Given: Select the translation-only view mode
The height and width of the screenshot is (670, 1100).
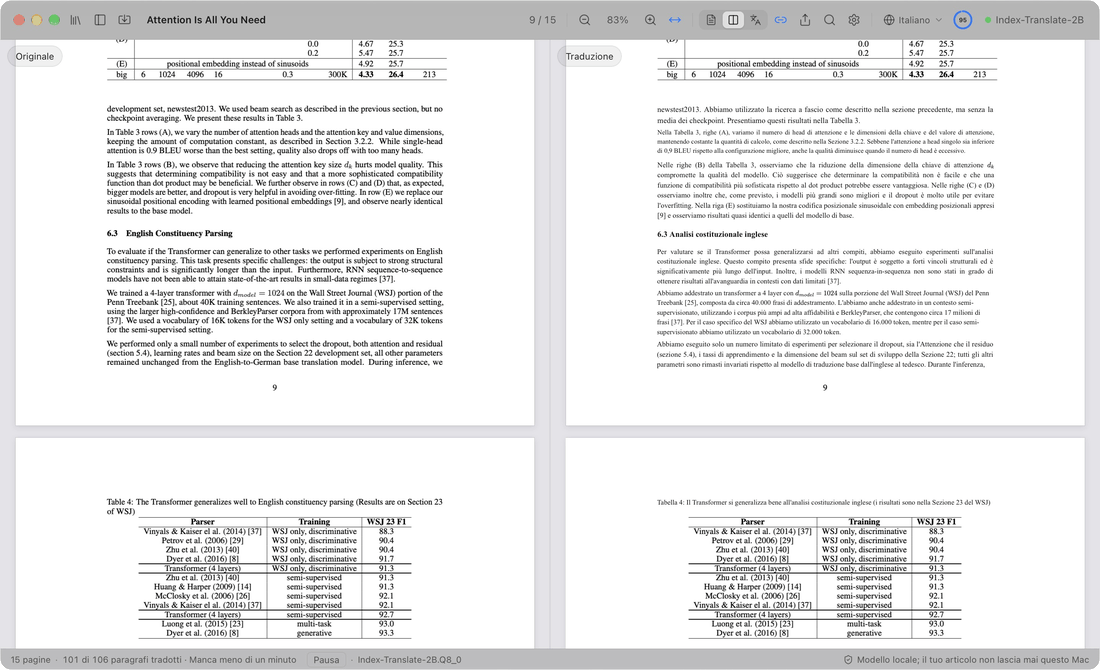Looking at the screenshot, I should (756, 20).
